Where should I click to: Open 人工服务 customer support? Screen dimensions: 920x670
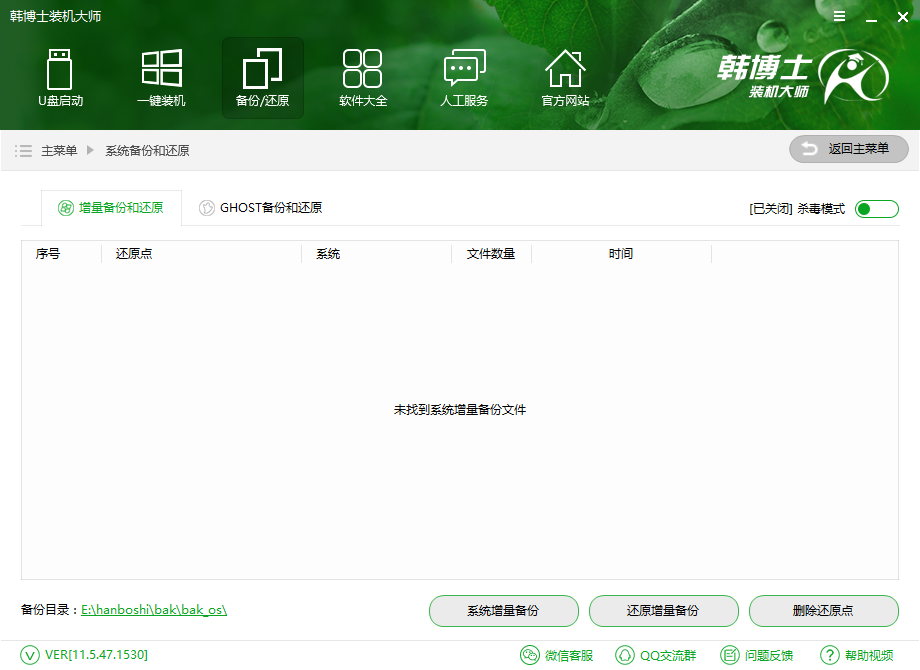click(464, 77)
